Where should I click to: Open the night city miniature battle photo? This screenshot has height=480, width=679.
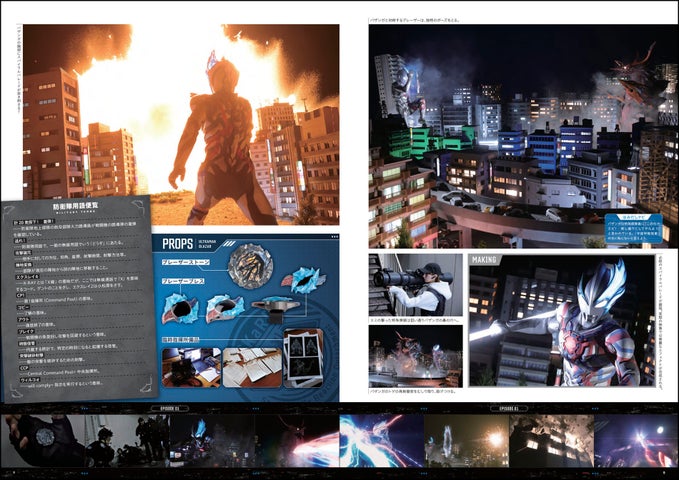click(523, 136)
